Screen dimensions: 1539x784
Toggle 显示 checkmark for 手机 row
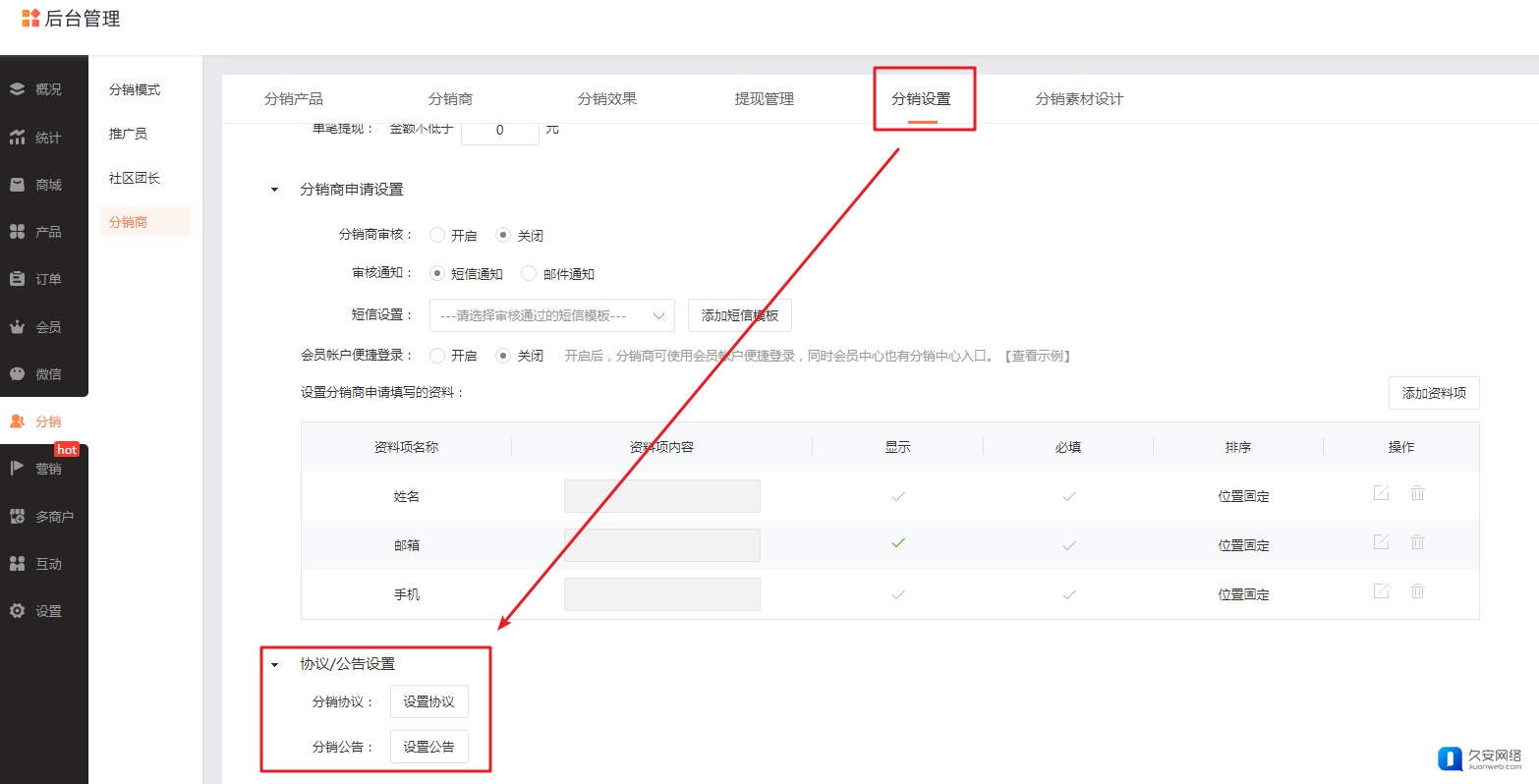pyautogui.click(x=897, y=594)
